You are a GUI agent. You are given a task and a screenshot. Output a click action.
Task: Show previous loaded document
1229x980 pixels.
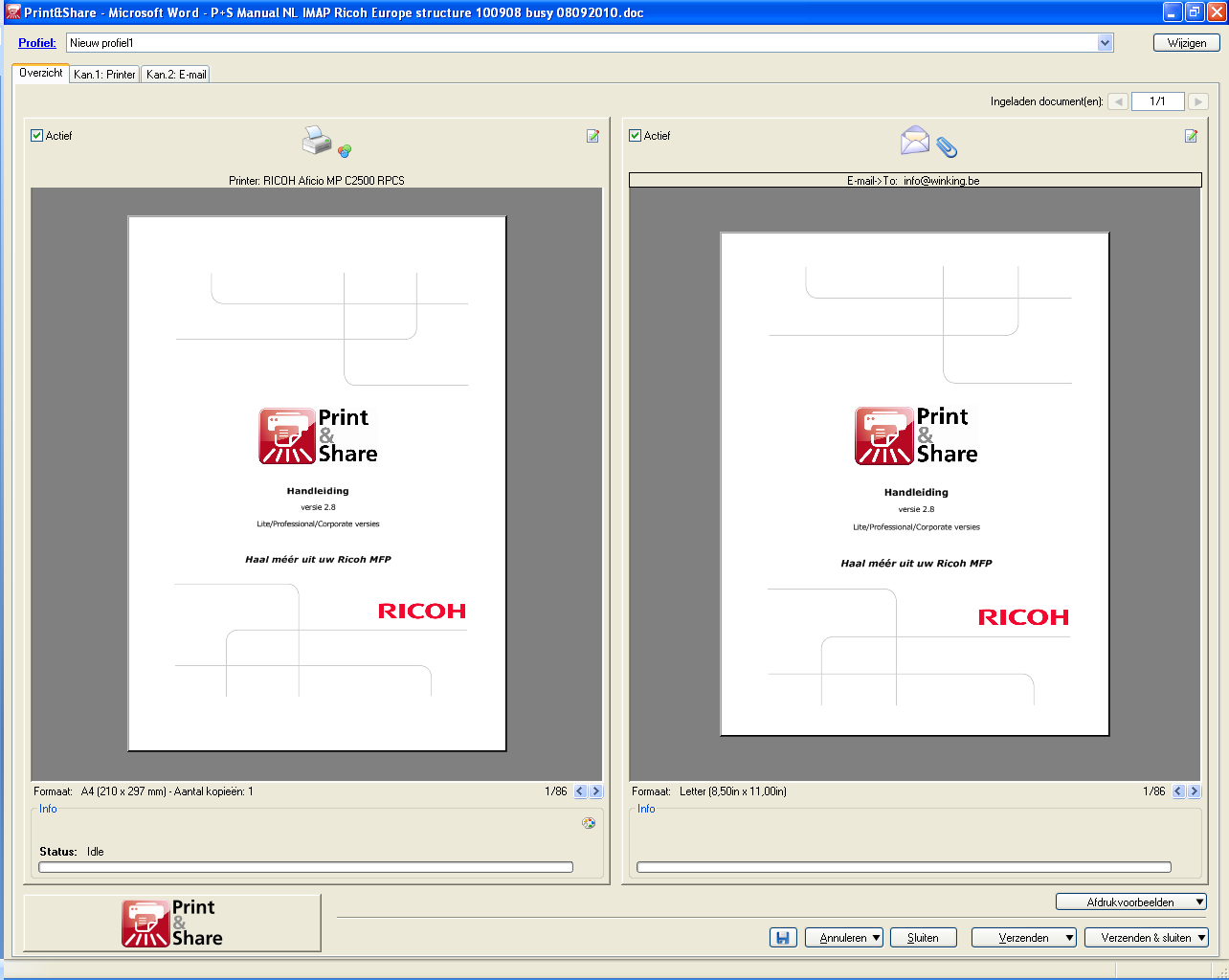1118,101
